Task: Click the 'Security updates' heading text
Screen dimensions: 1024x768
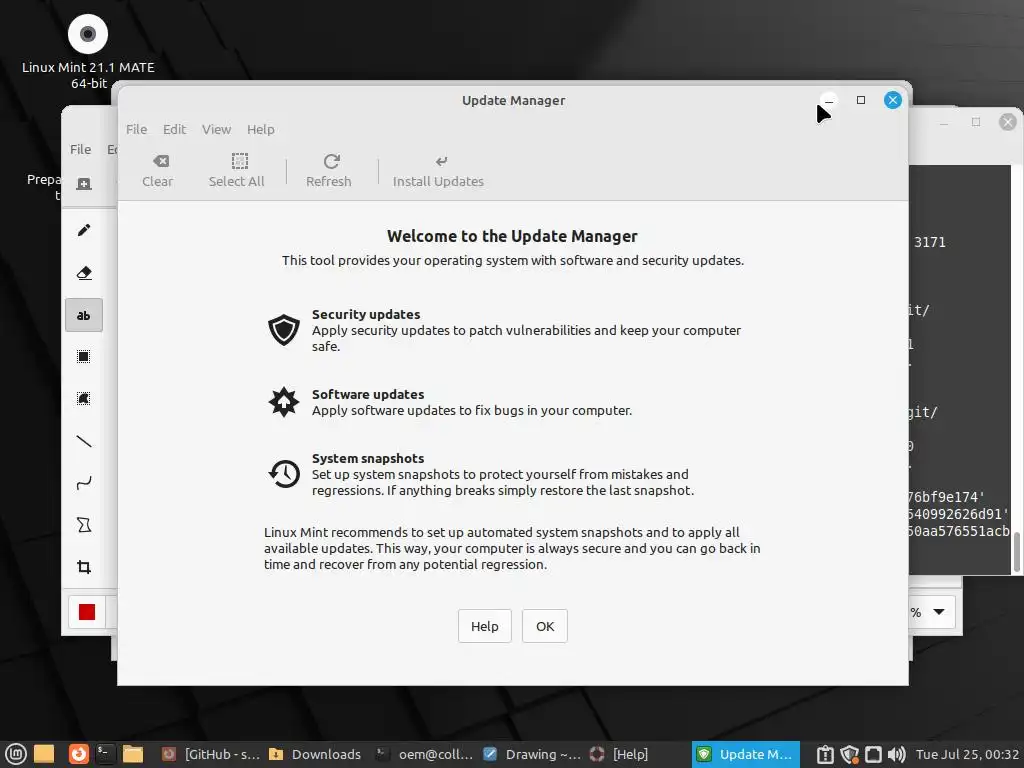Action: (366, 314)
